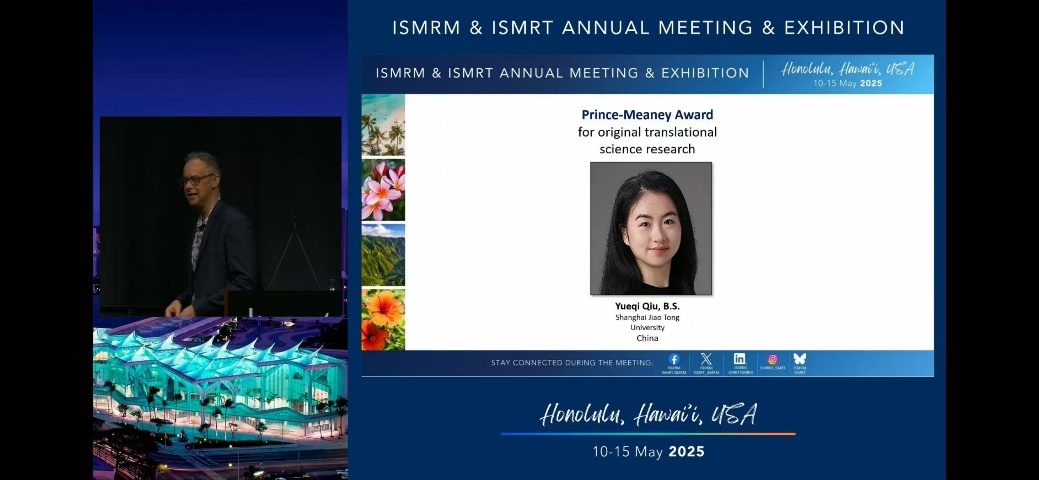Click Honolulu, Hawai'i, USA text at bottom
Viewport: 1039px width, 480px height.
648,414
